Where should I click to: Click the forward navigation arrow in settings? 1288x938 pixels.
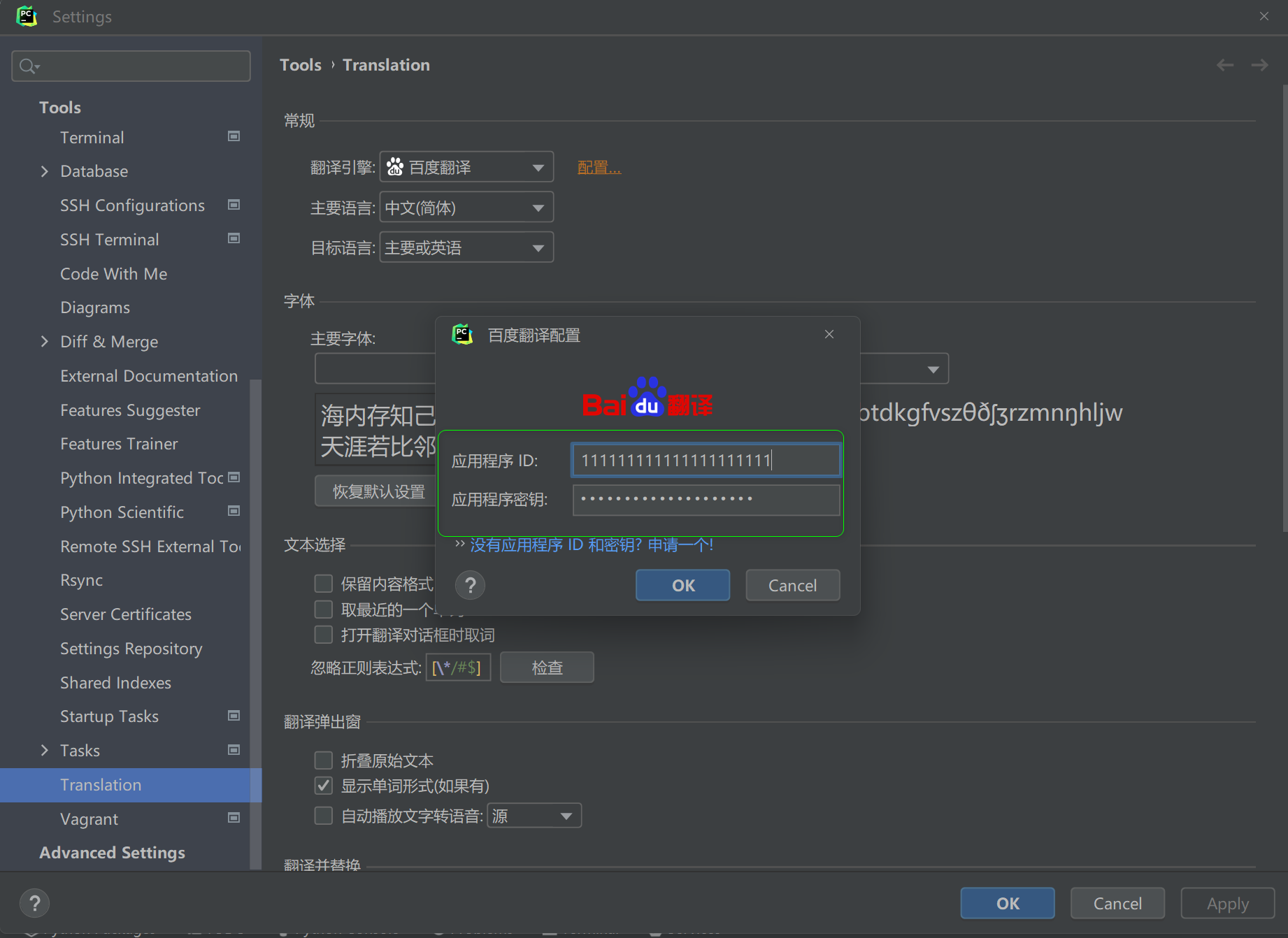point(1260,65)
